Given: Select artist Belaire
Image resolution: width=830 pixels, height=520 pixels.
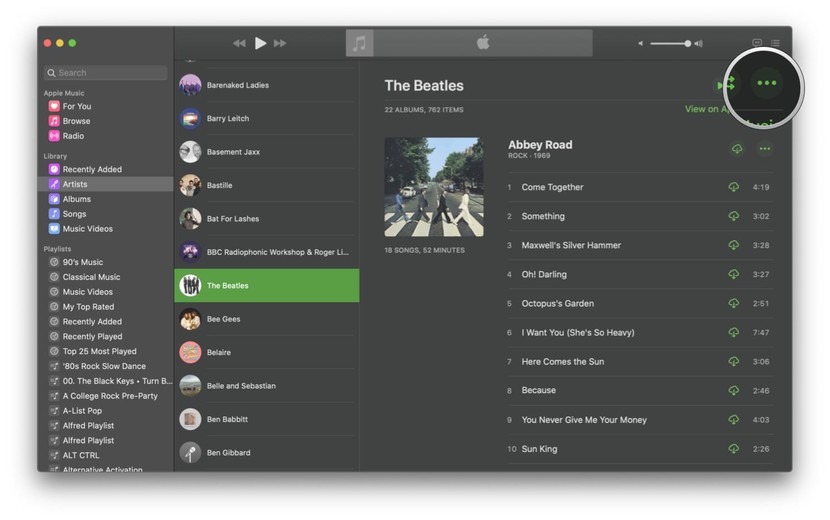Looking at the screenshot, I should 267,352.
